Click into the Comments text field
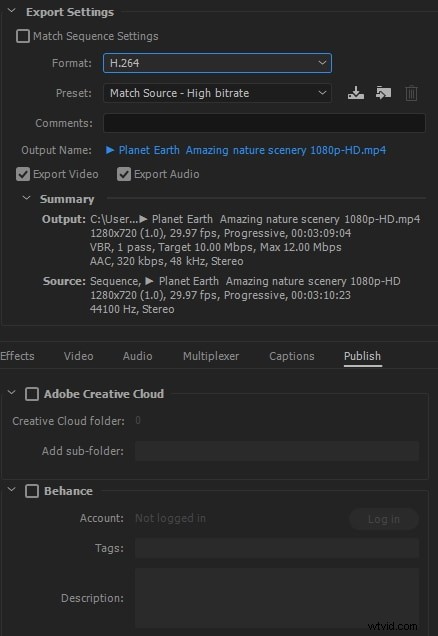438x636 pixels. point(264,123)
